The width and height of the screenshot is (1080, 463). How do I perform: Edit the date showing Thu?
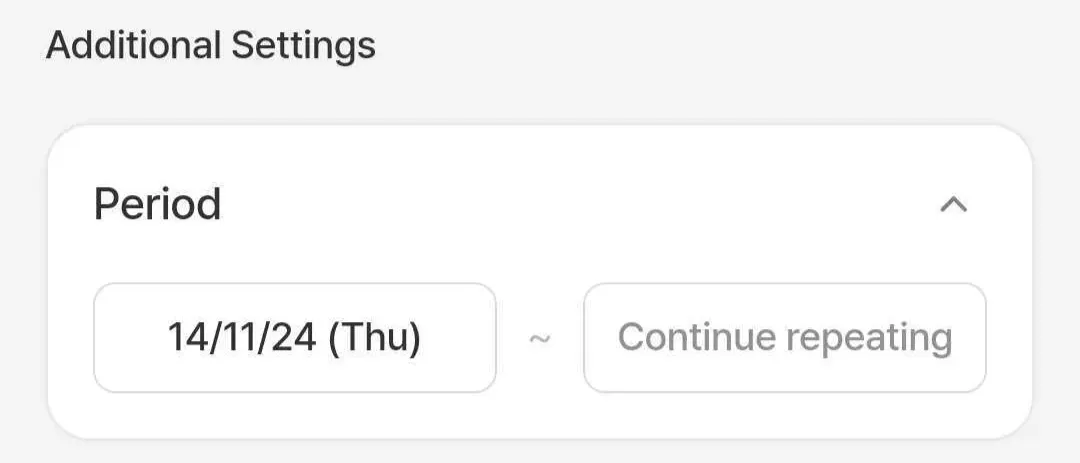tap(294, 338)
